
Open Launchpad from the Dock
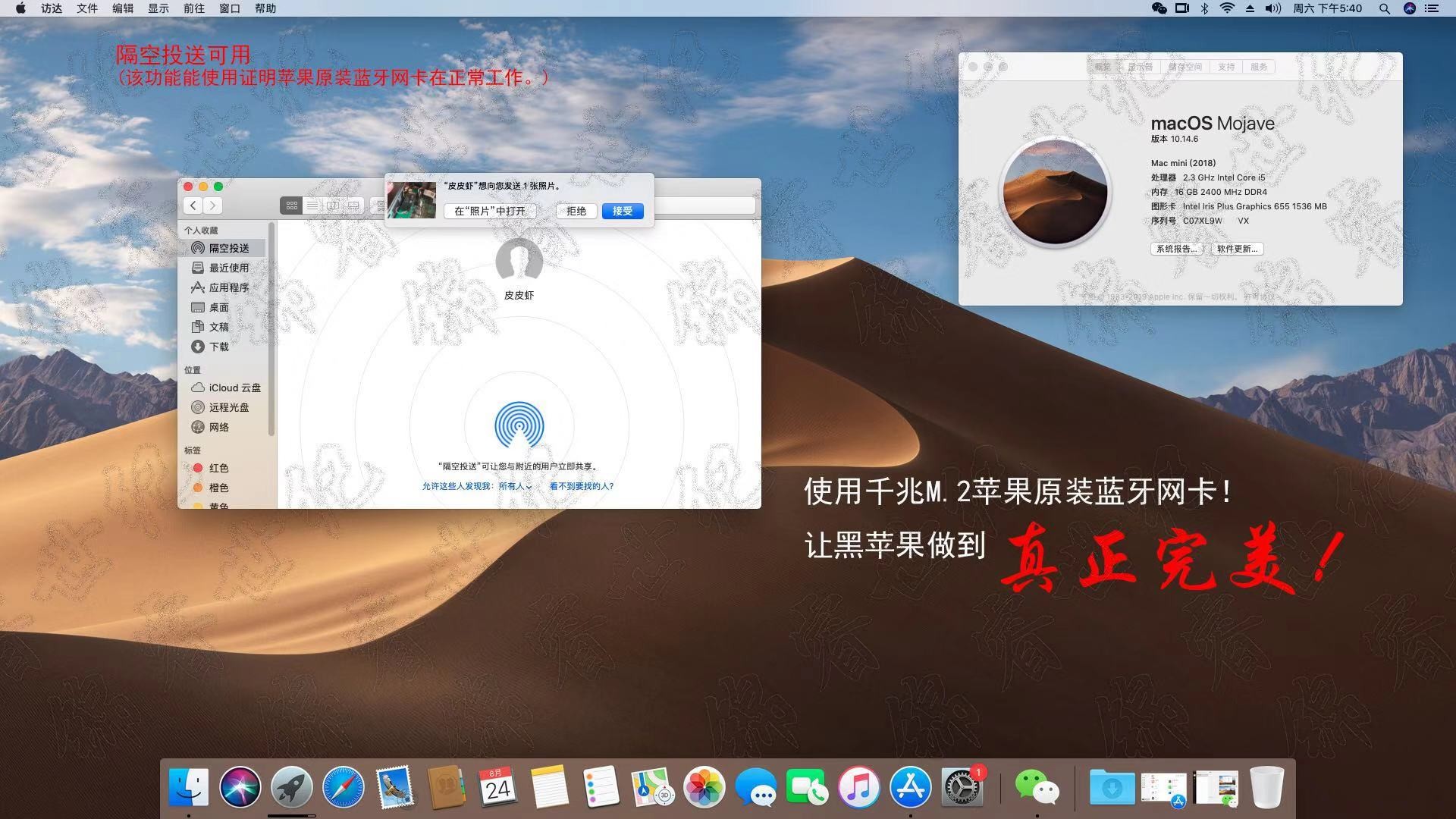click(x=291, y=786)
